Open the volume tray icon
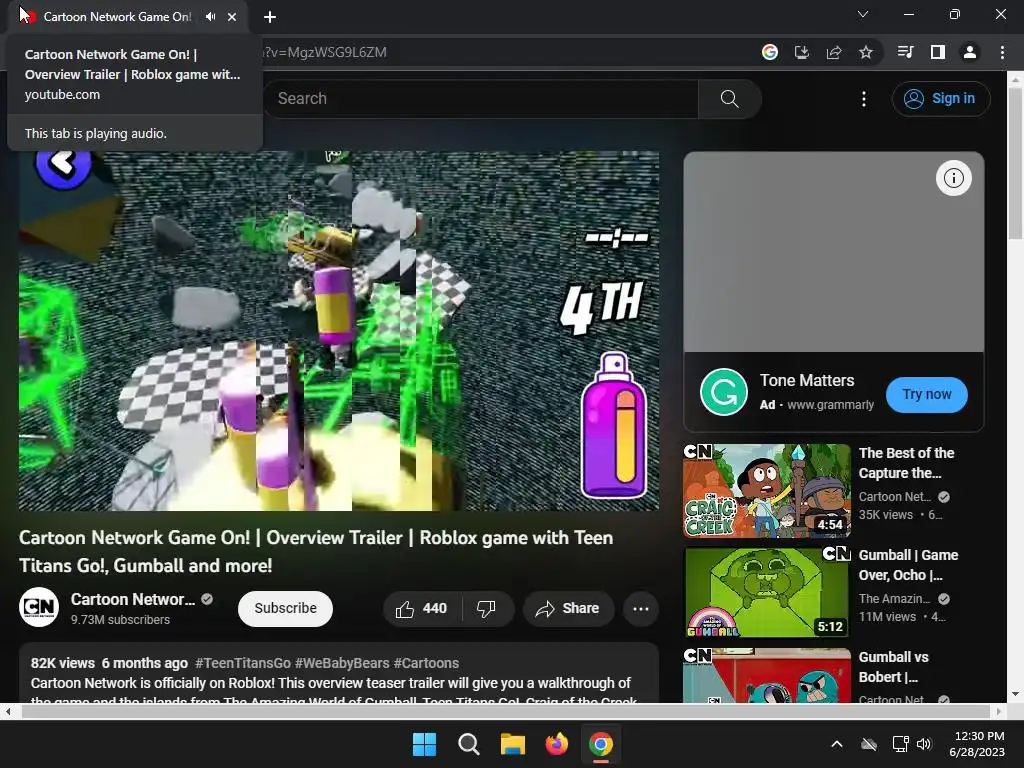Screen dimensions: 1024x768 click(923, 744)
